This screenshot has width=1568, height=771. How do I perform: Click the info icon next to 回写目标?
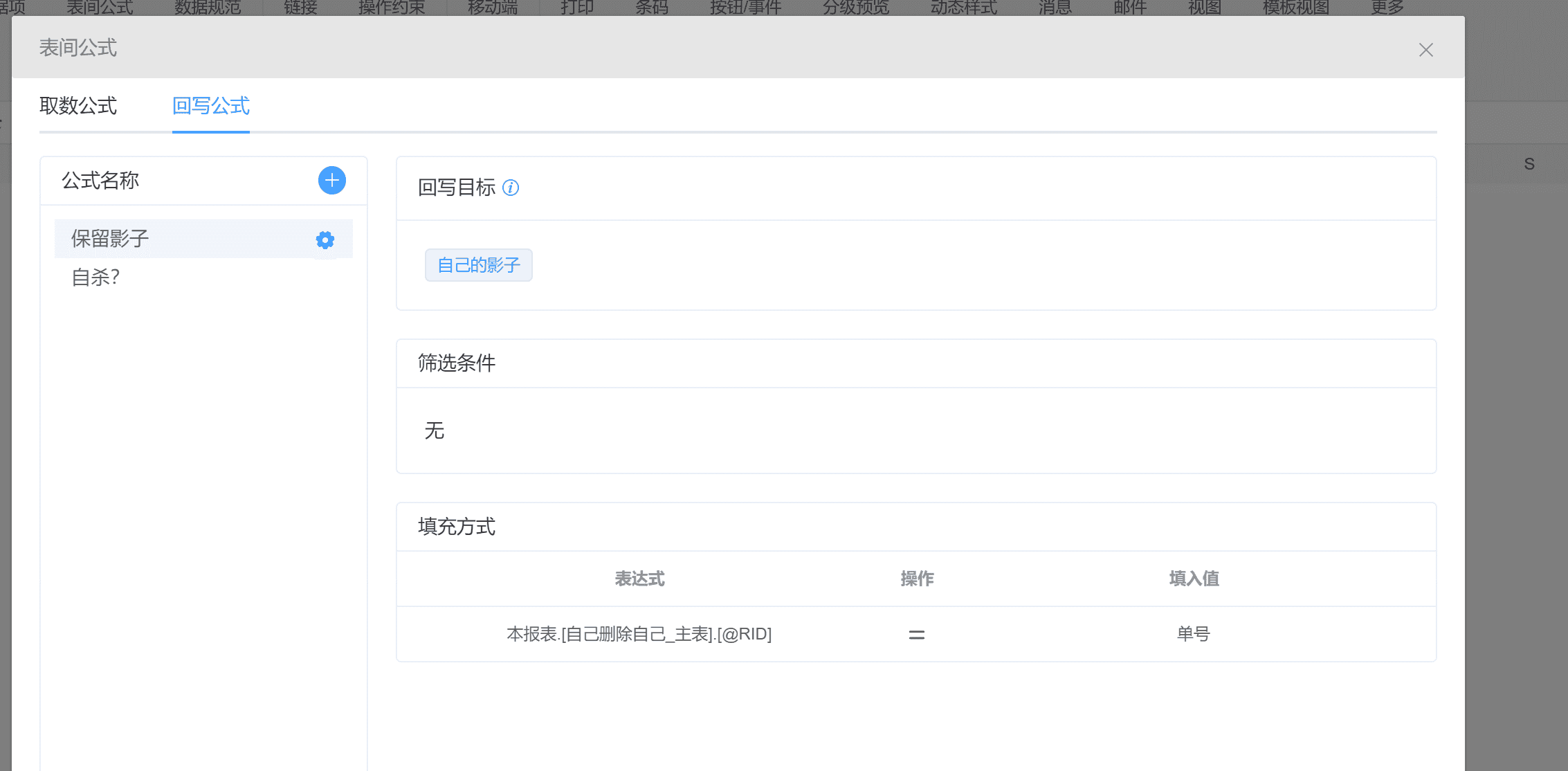511,188
